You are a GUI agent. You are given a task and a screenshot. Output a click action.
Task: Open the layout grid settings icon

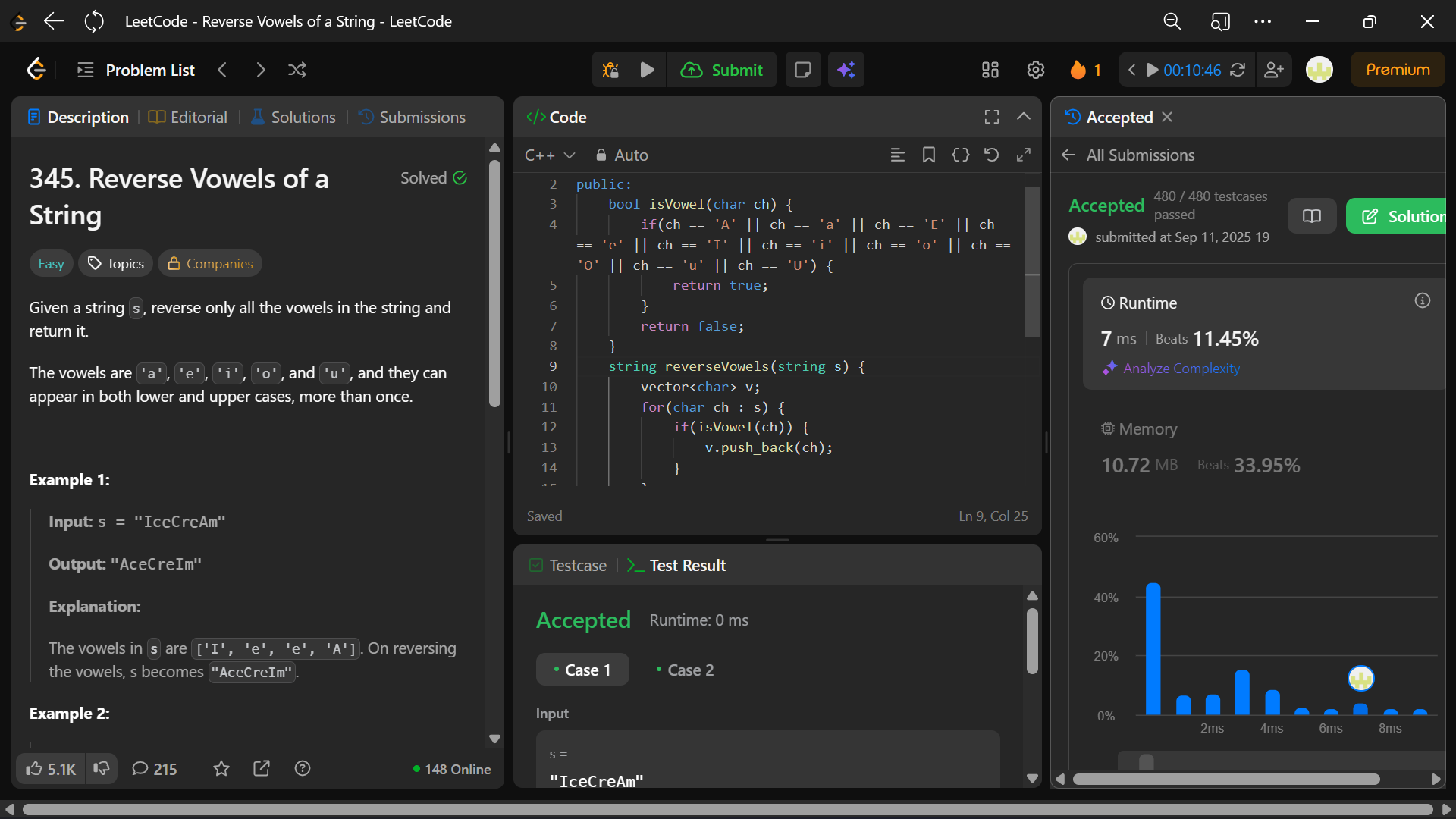click(x=990, y=70)
